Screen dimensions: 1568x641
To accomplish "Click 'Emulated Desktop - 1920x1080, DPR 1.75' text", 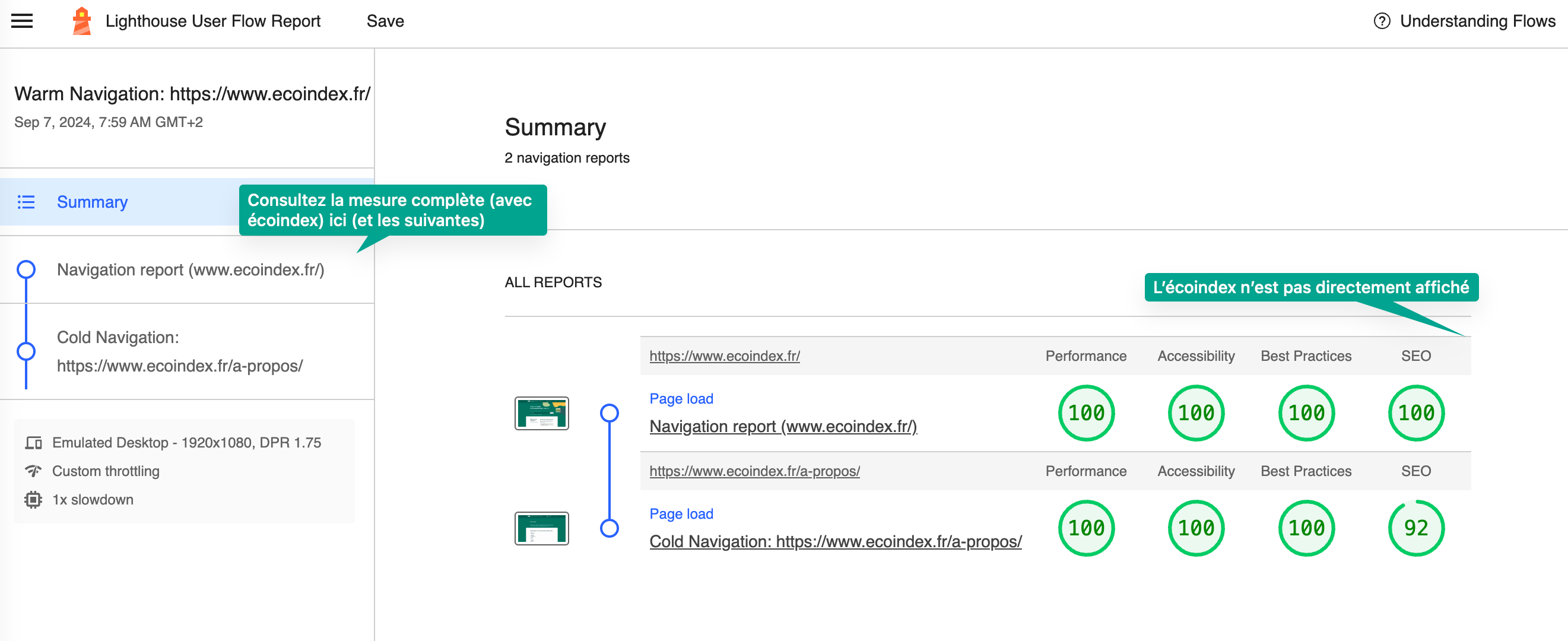I will pos(186,443).
